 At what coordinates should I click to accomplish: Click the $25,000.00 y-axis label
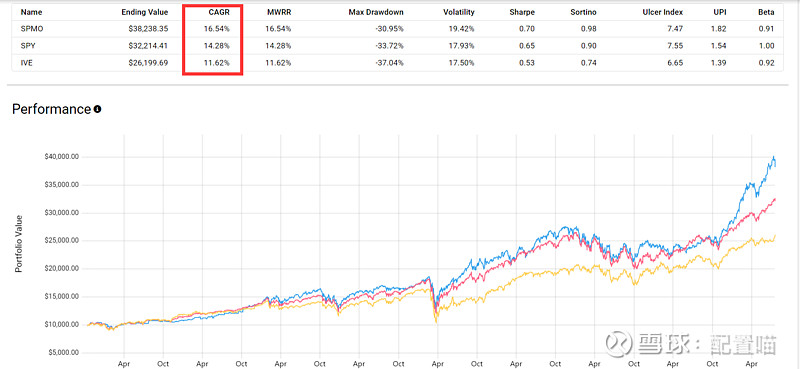point(61,241)
